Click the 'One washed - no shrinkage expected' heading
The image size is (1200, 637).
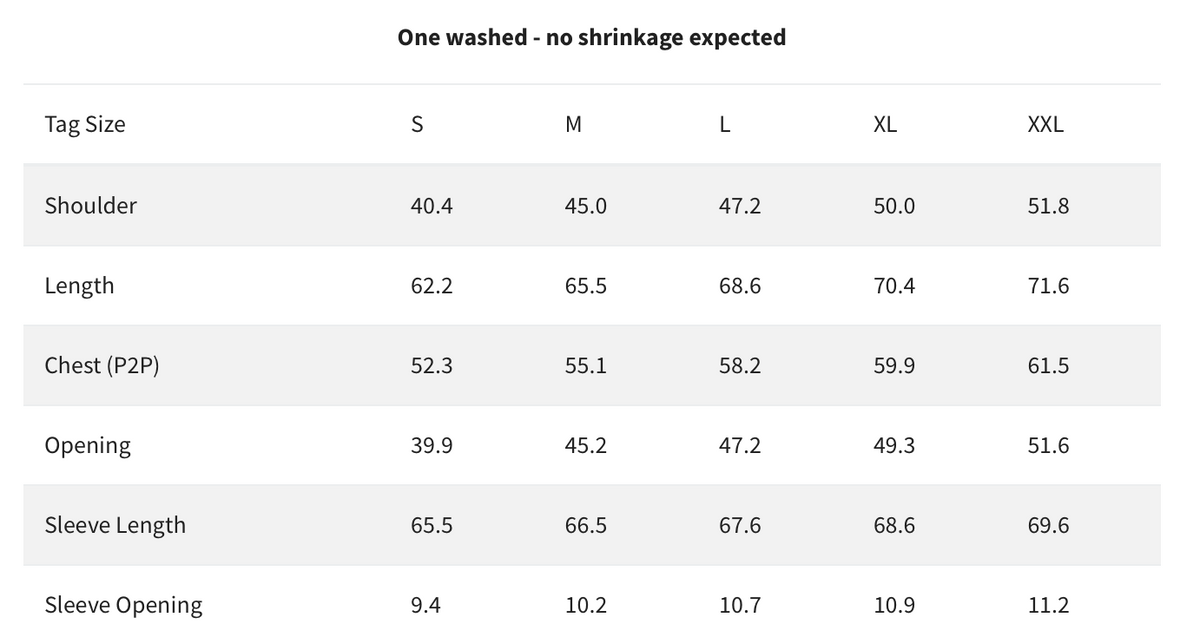[x=591, y=37]
